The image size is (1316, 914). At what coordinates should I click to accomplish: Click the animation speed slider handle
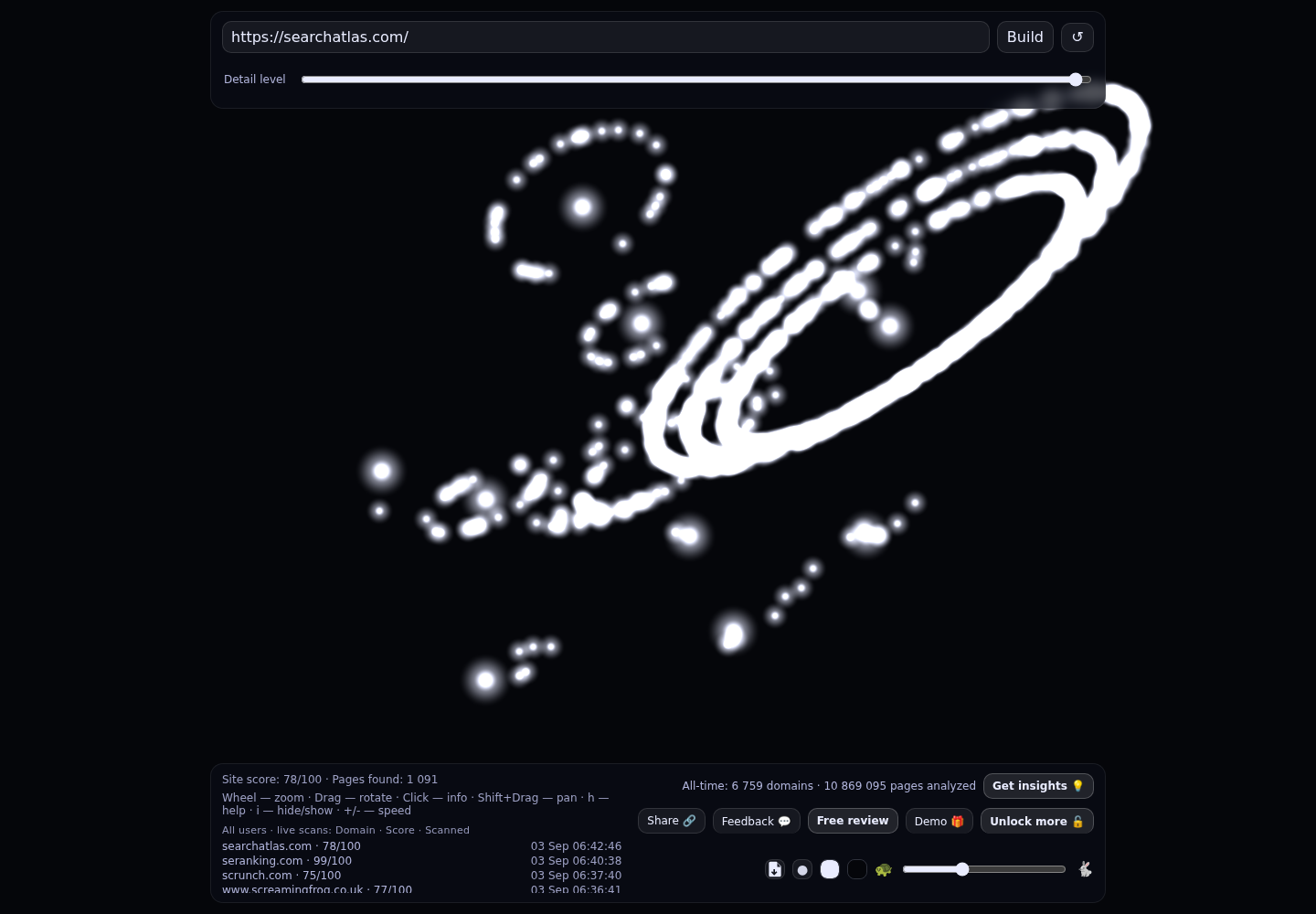[962, 869]
